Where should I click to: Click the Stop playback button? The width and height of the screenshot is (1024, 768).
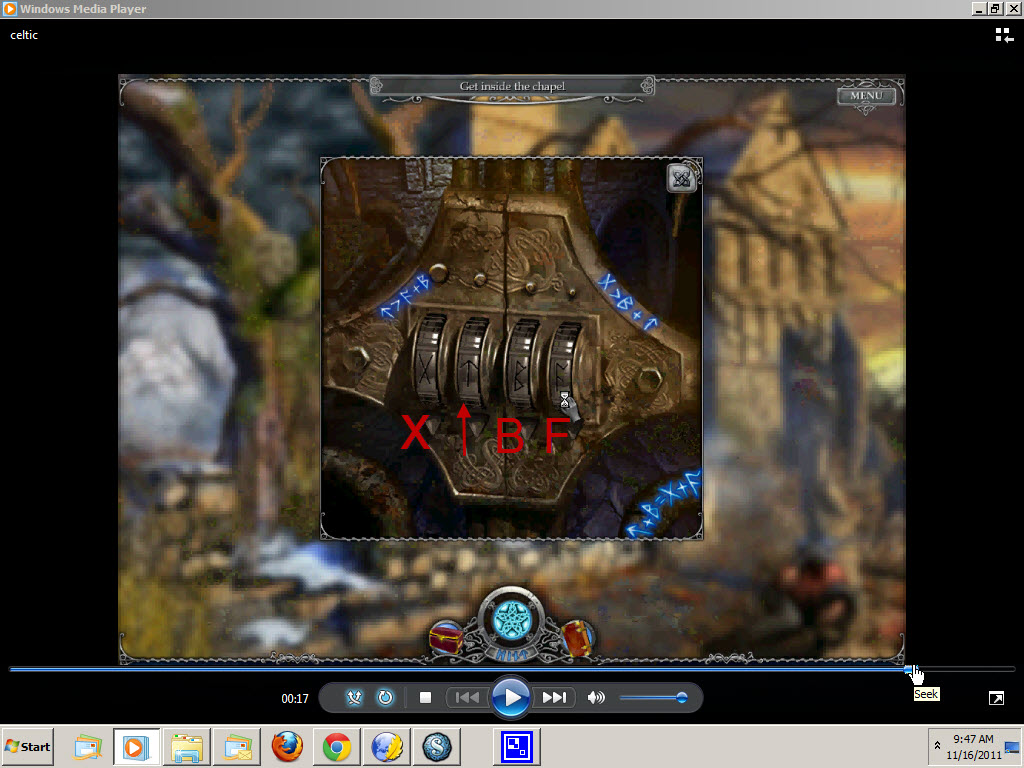[x=425, y=698]
